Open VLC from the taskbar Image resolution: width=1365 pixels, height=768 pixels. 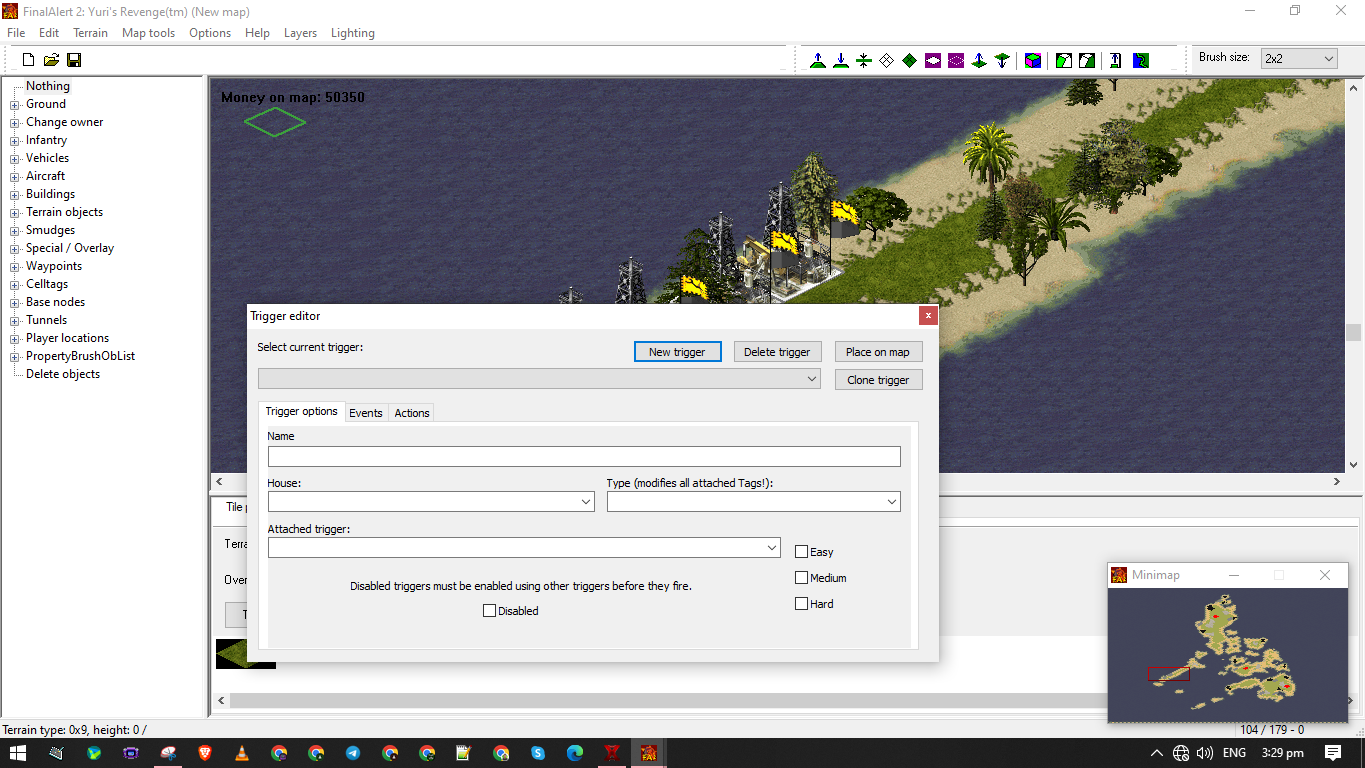pyautogui.click(x=242, y=753)
